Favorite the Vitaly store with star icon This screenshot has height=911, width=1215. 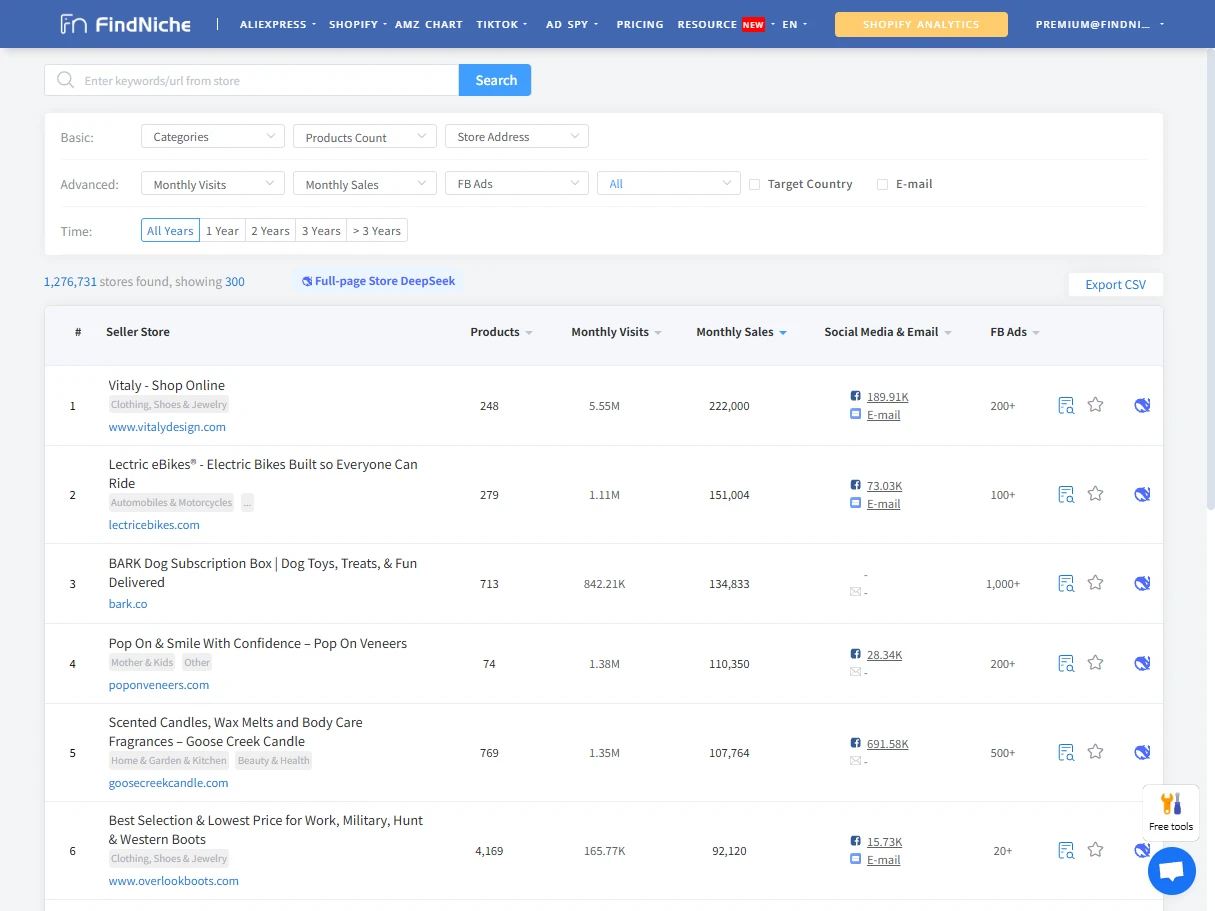point(1095,405)
